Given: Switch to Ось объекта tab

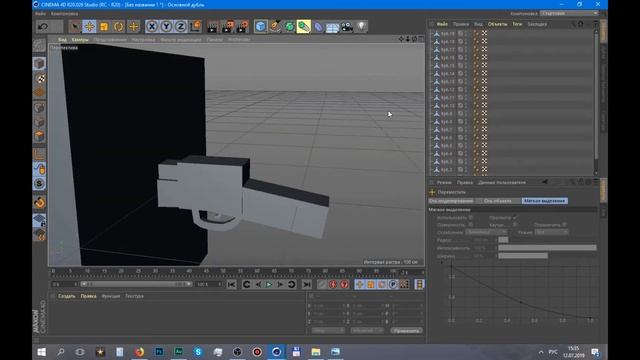Looking at the screenshot, I should (x=498, y=201).
